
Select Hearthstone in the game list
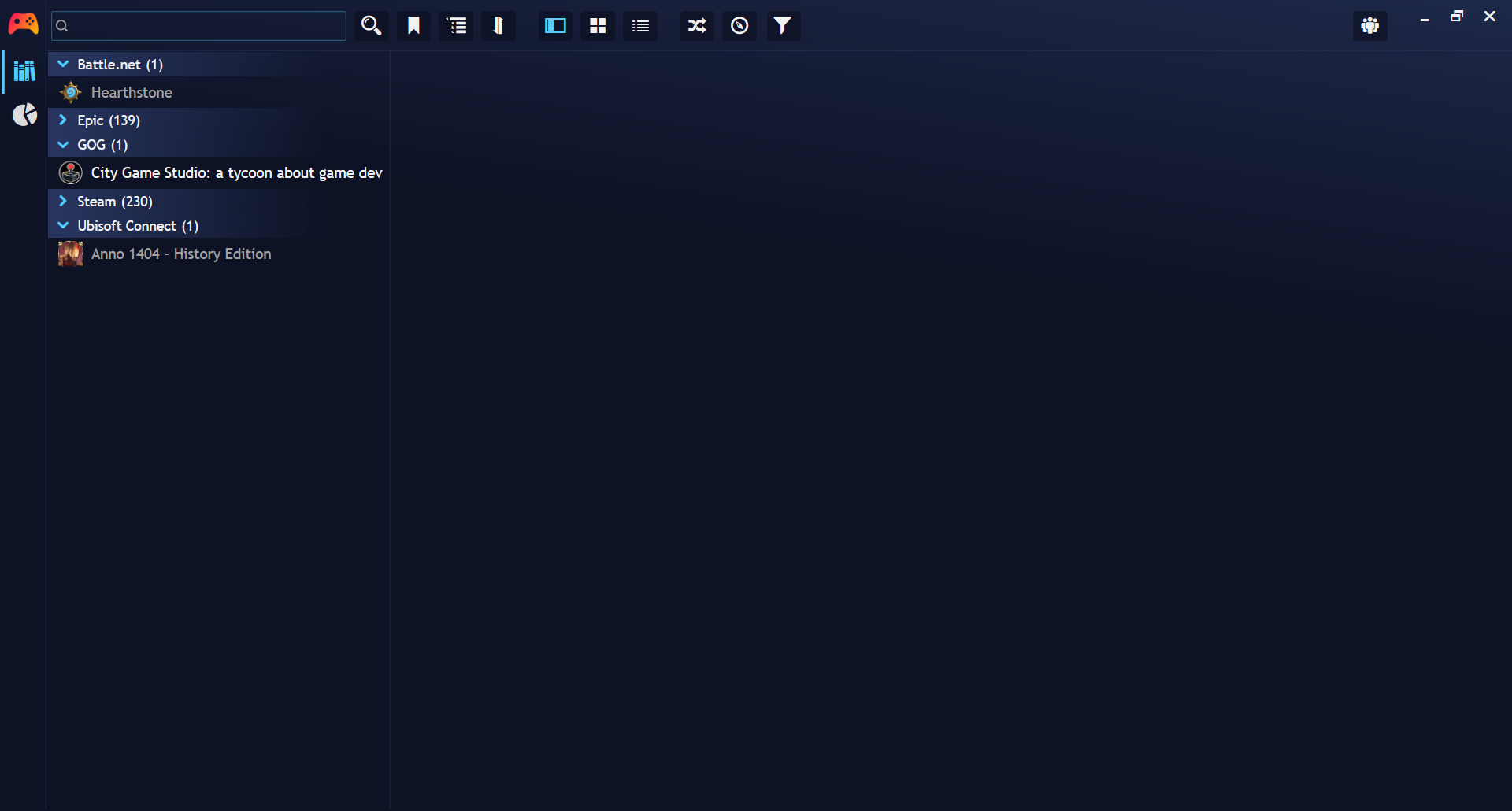coord(218,93)
